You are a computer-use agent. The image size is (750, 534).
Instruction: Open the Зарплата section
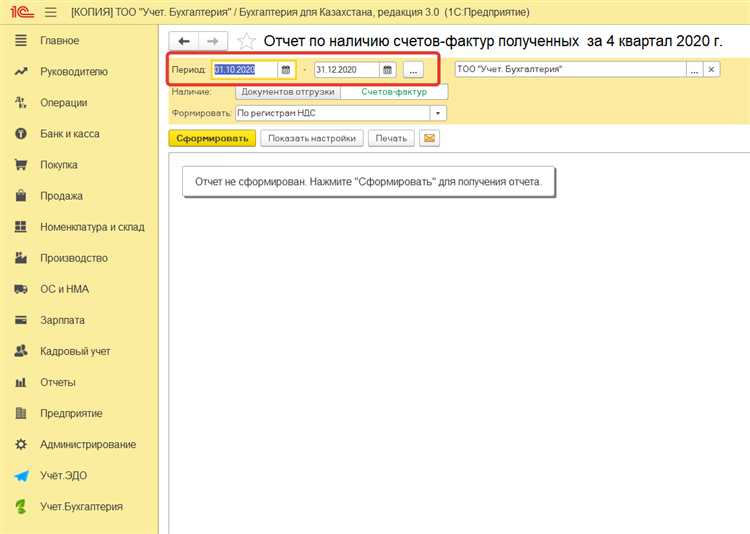[62, 320]
